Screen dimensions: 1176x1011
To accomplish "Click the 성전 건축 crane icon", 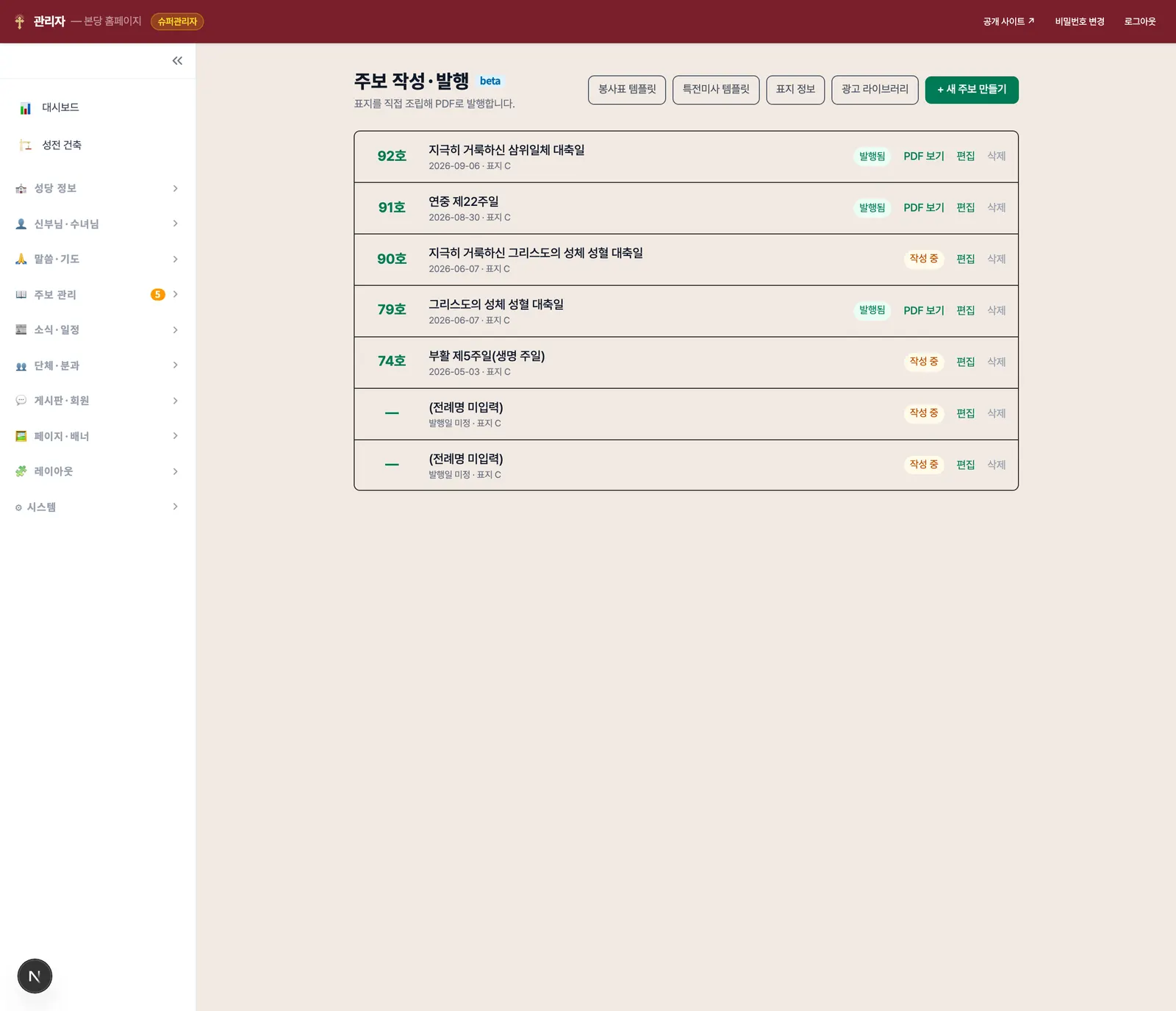I will (26, 145).
